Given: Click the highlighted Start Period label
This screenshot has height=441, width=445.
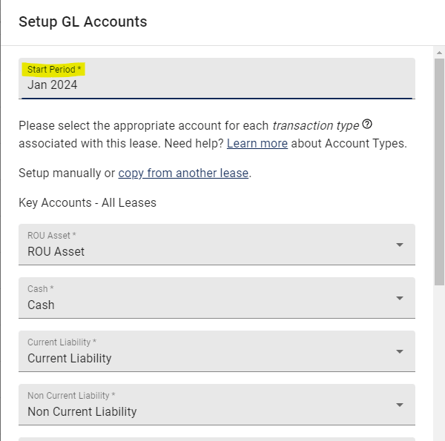Looking at the screenshot, I should (54, 70).
